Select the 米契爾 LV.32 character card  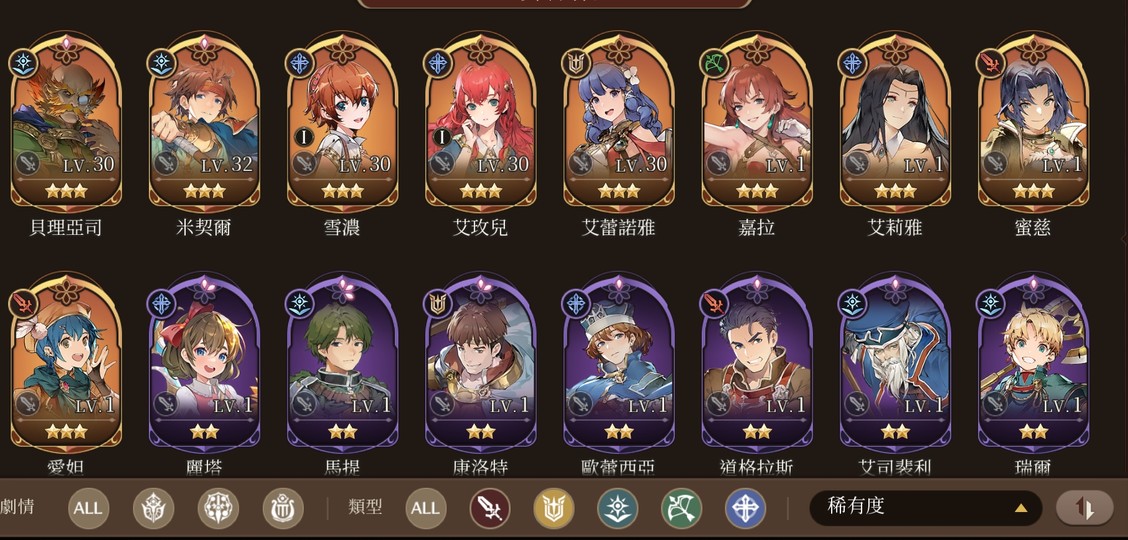pos(204,122)
